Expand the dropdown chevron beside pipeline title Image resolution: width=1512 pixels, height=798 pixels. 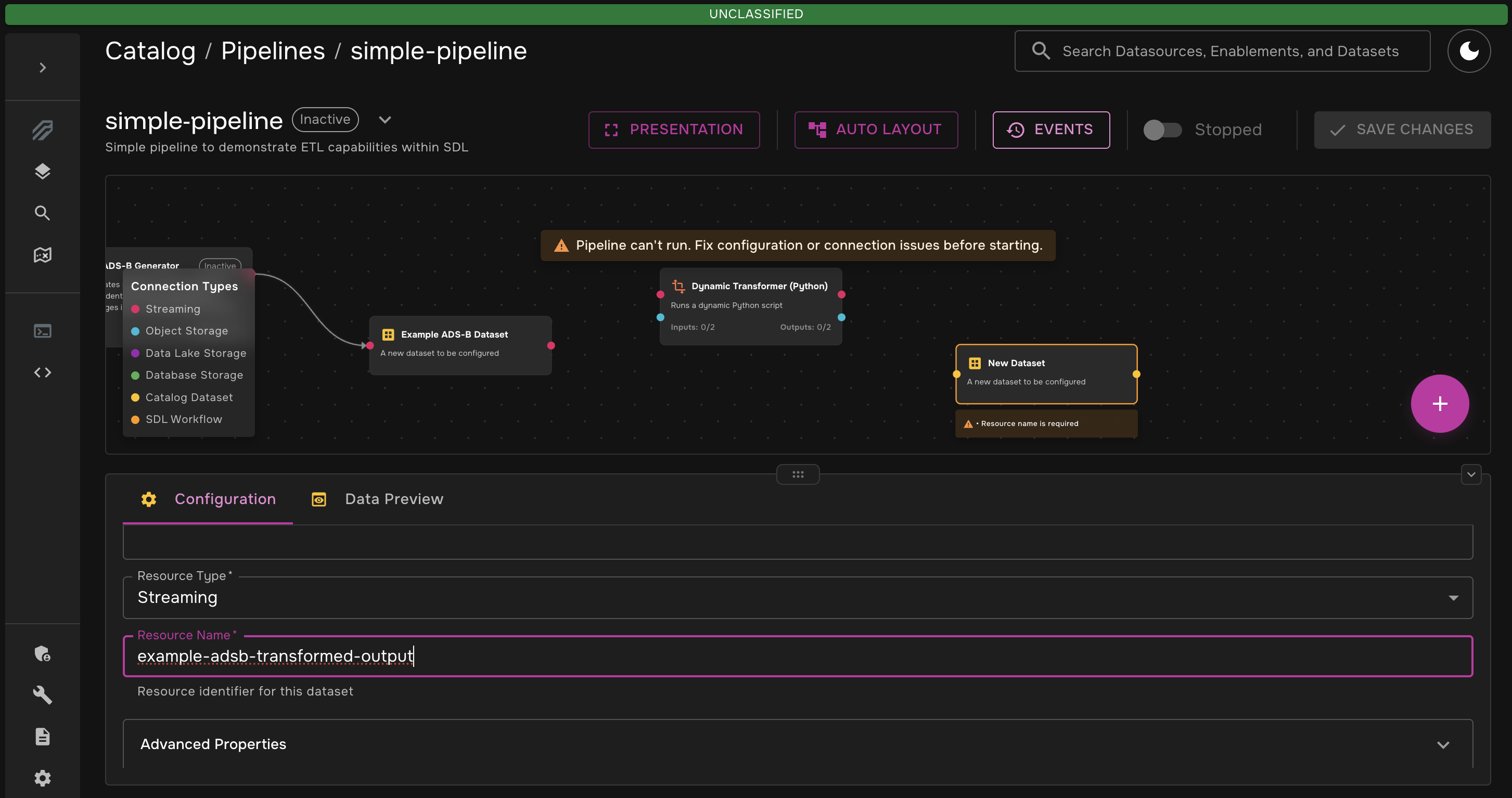[385, 120]
